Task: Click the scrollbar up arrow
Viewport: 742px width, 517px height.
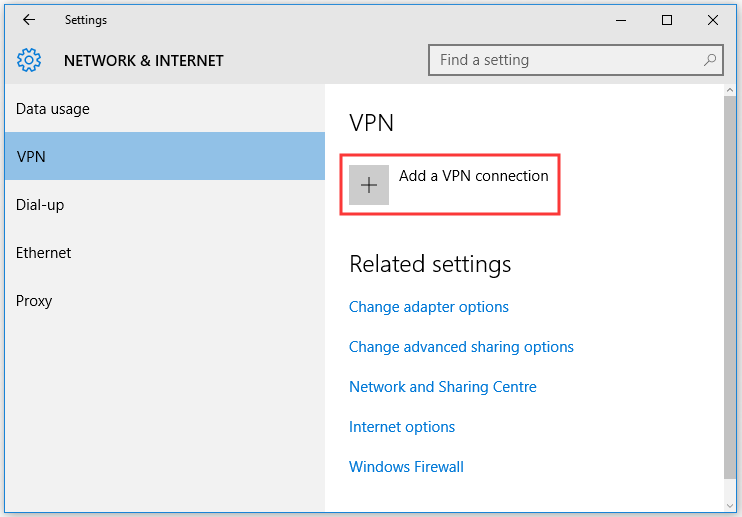Action: [x=729, y=90]
